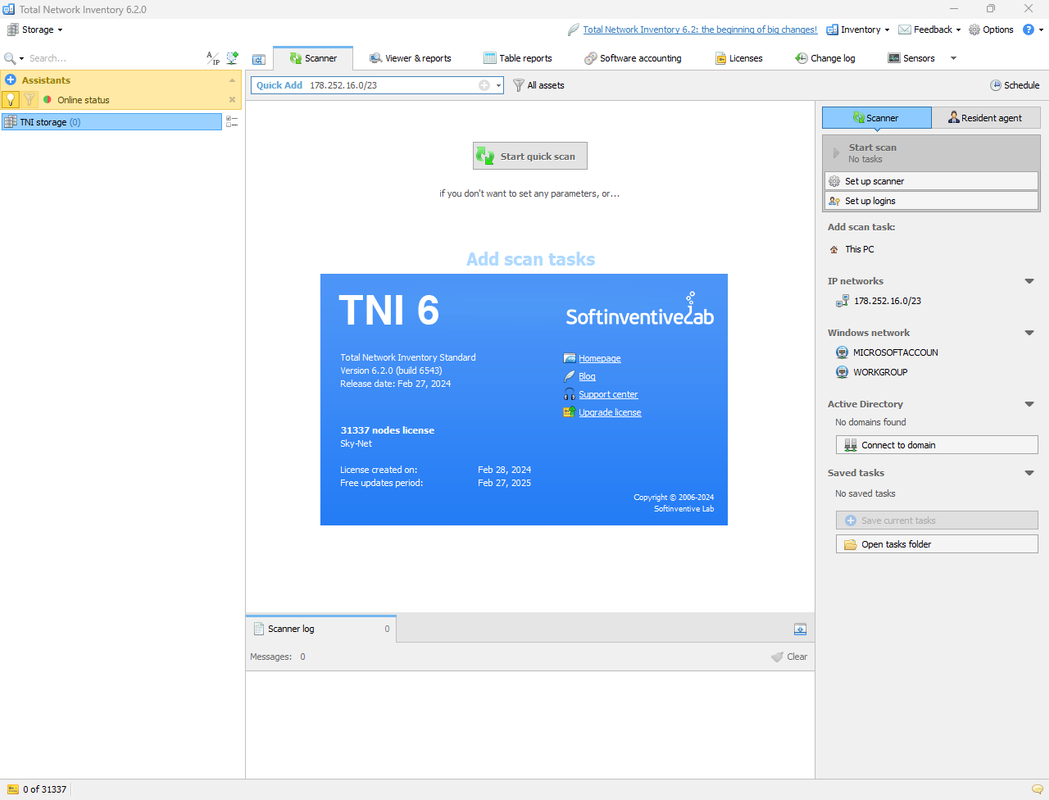Select the TNI storage tree node

coord(112,122)
